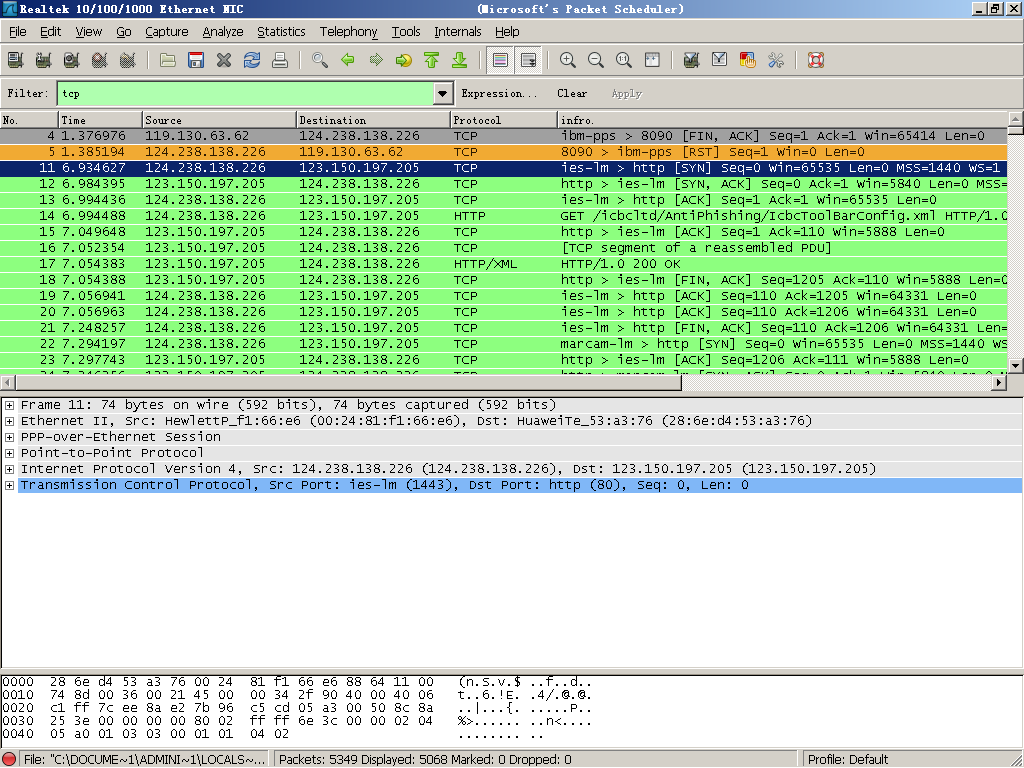Jump to first packet icon

(432, 61)
